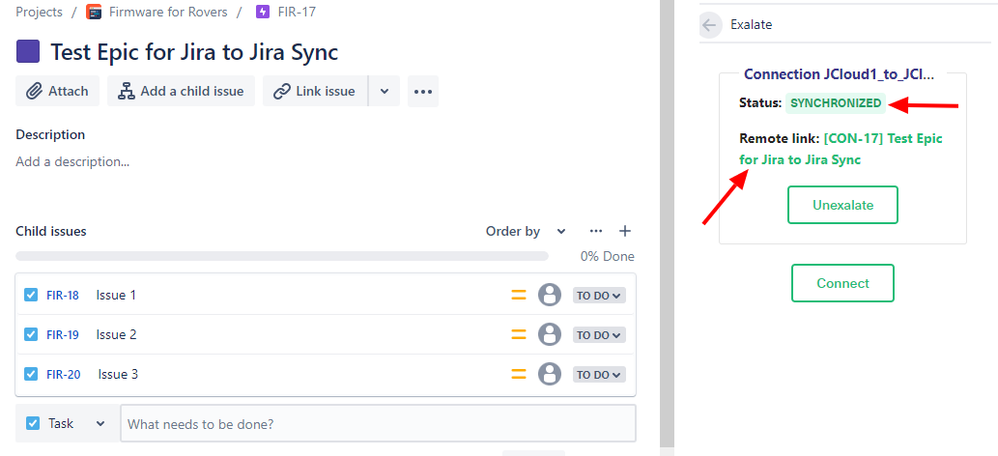This screenshot has height=456, width=998.
Task: Click the SYNCHRONIZED status badge
Action: (836, 103)
